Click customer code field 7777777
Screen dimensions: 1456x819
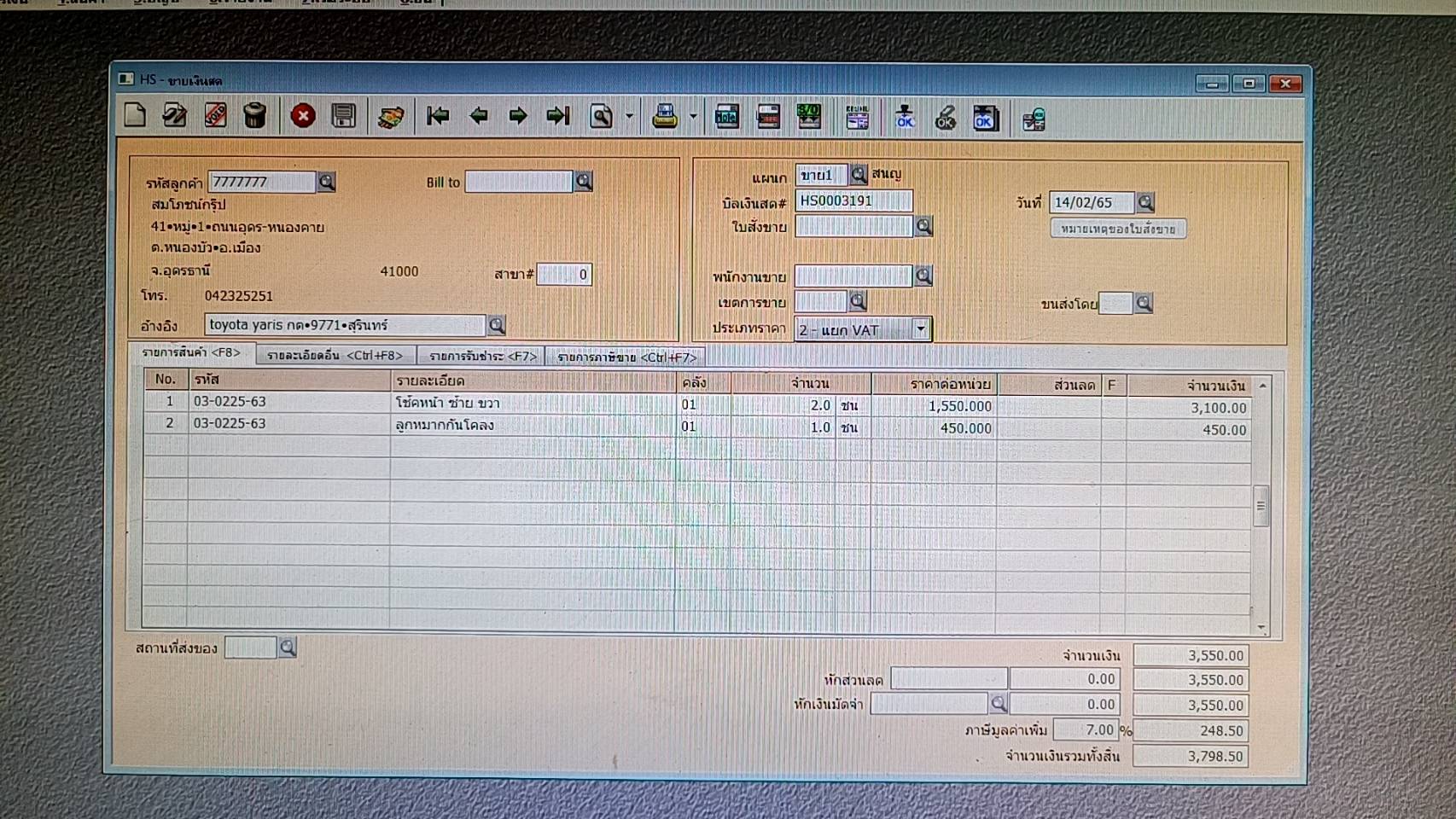click(x=262, y=182)
